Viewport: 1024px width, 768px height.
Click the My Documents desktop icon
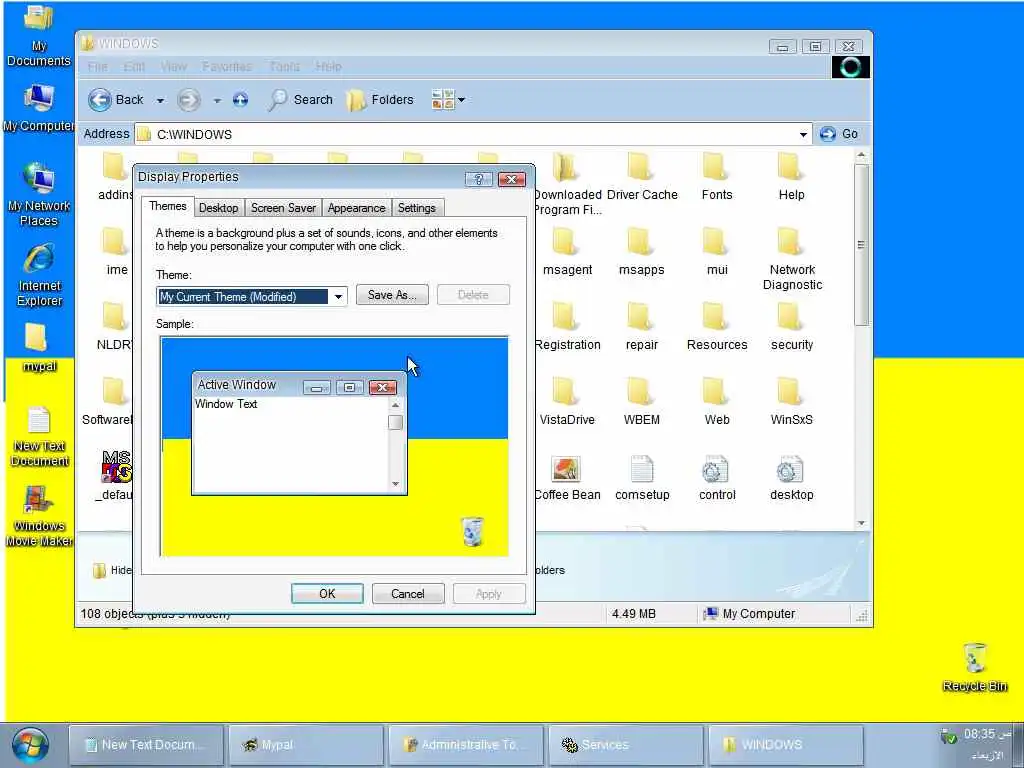[x=39, y=36]
